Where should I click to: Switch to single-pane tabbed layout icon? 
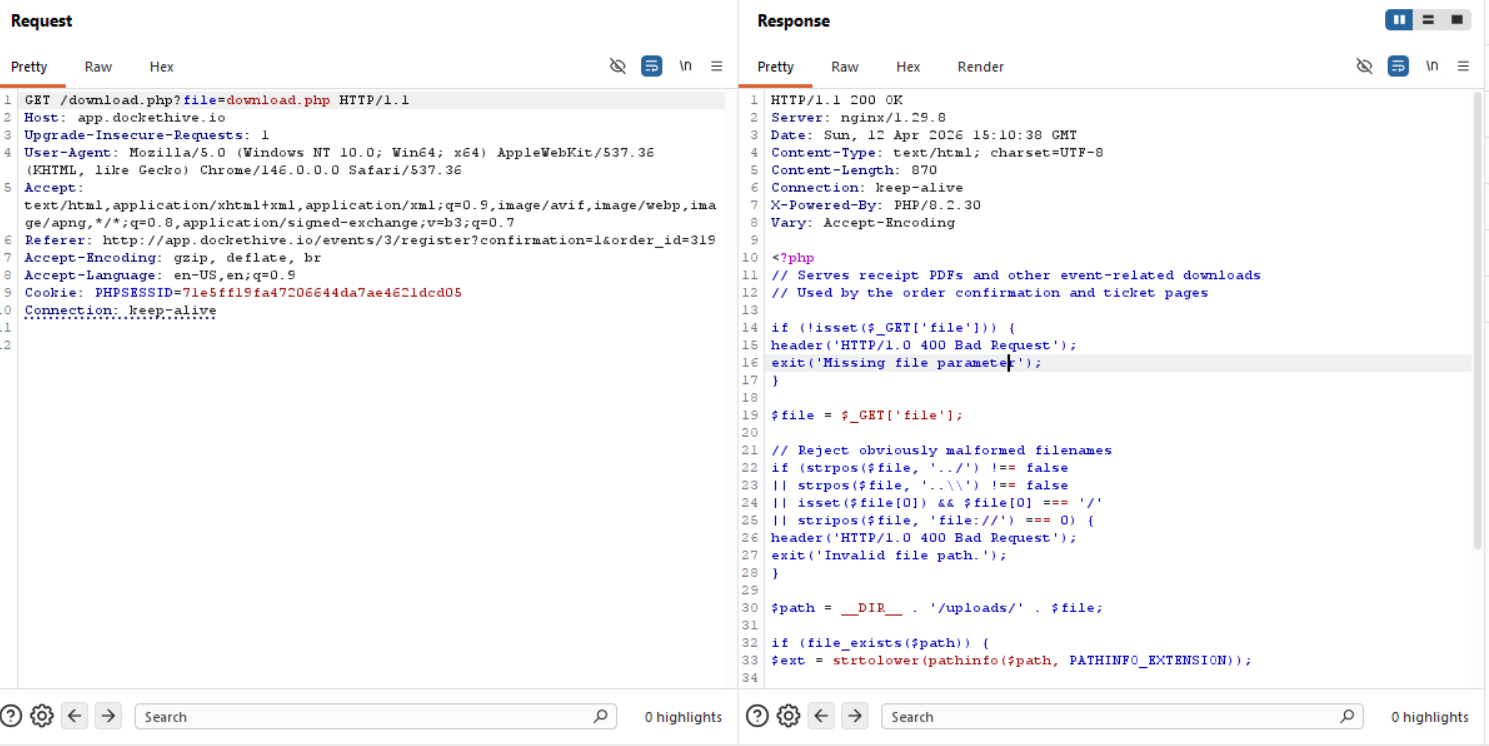[1457, 20]
